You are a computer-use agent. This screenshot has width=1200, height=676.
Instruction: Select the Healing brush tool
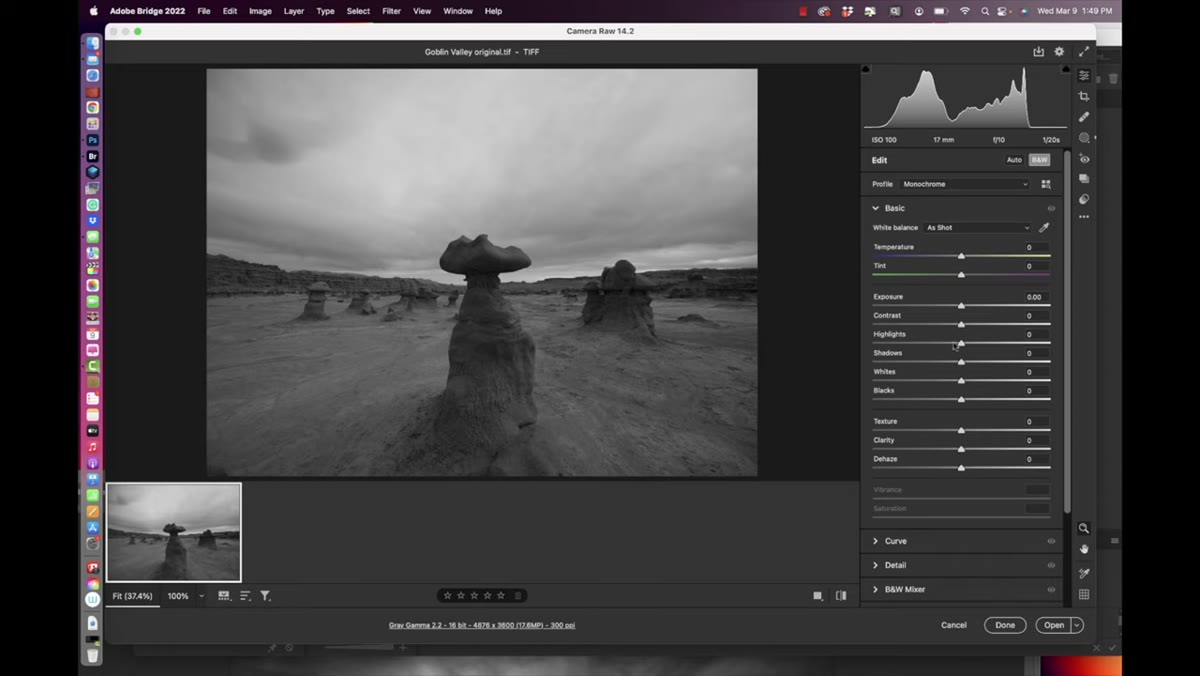pos(1084,117)
